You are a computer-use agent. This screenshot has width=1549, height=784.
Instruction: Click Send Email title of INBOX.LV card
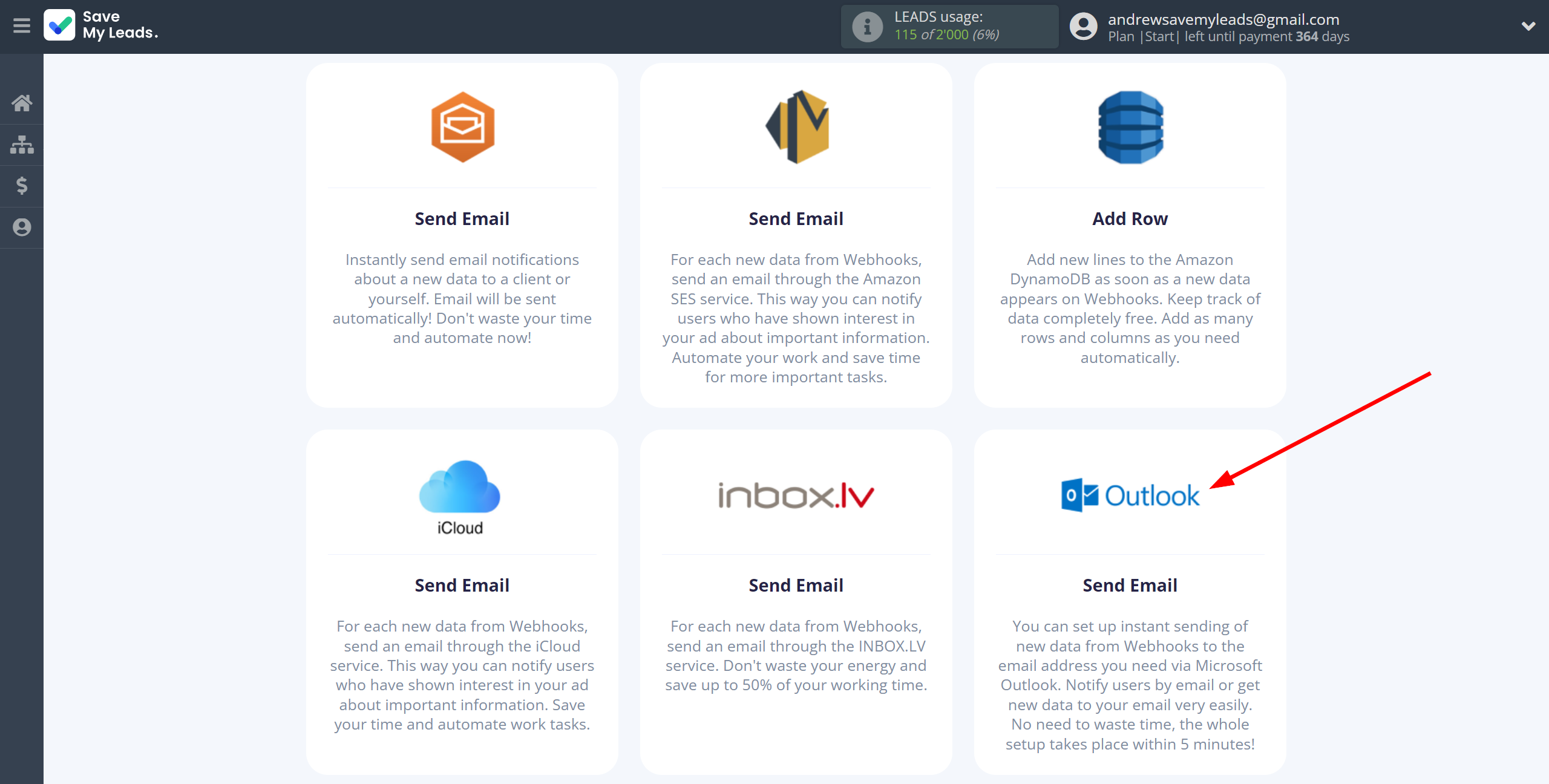796,585
